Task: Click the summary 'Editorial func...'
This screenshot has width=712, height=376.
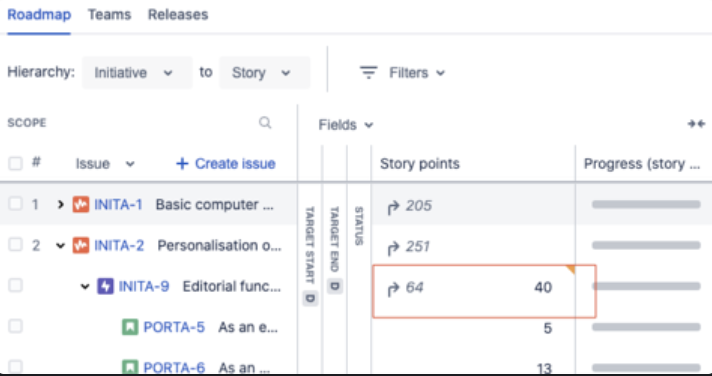Action: 232,287
